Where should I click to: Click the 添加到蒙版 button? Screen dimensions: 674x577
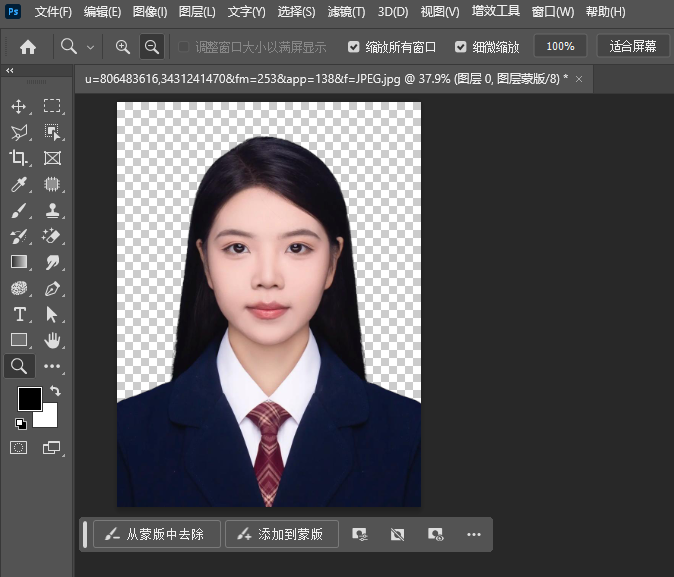click(x=281, y=535)
